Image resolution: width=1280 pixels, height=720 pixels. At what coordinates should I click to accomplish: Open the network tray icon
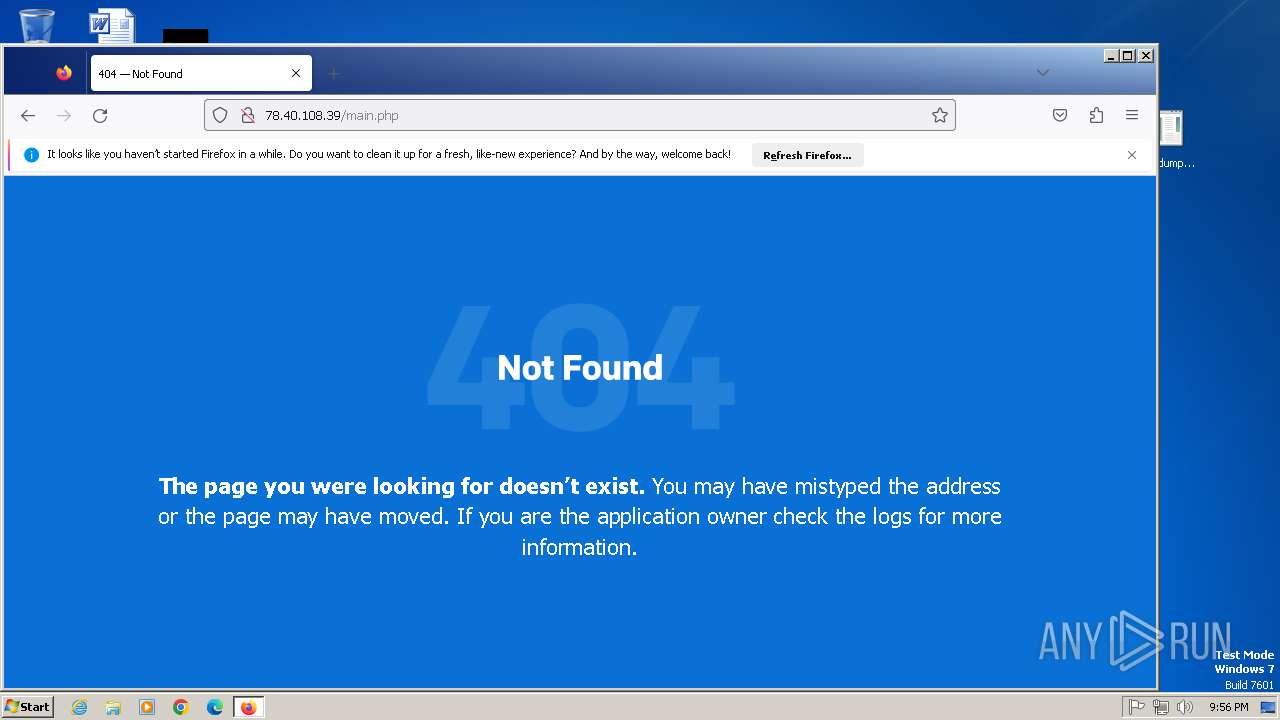(1161, 707)
